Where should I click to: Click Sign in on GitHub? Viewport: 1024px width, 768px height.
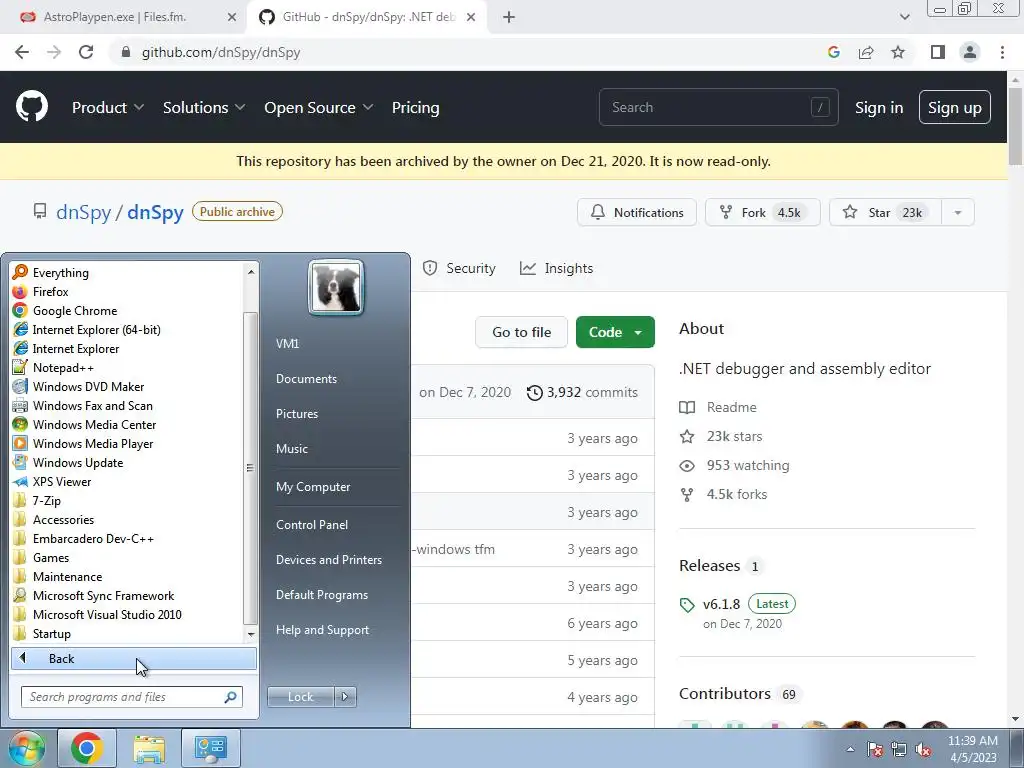click(x=879, y=107)
